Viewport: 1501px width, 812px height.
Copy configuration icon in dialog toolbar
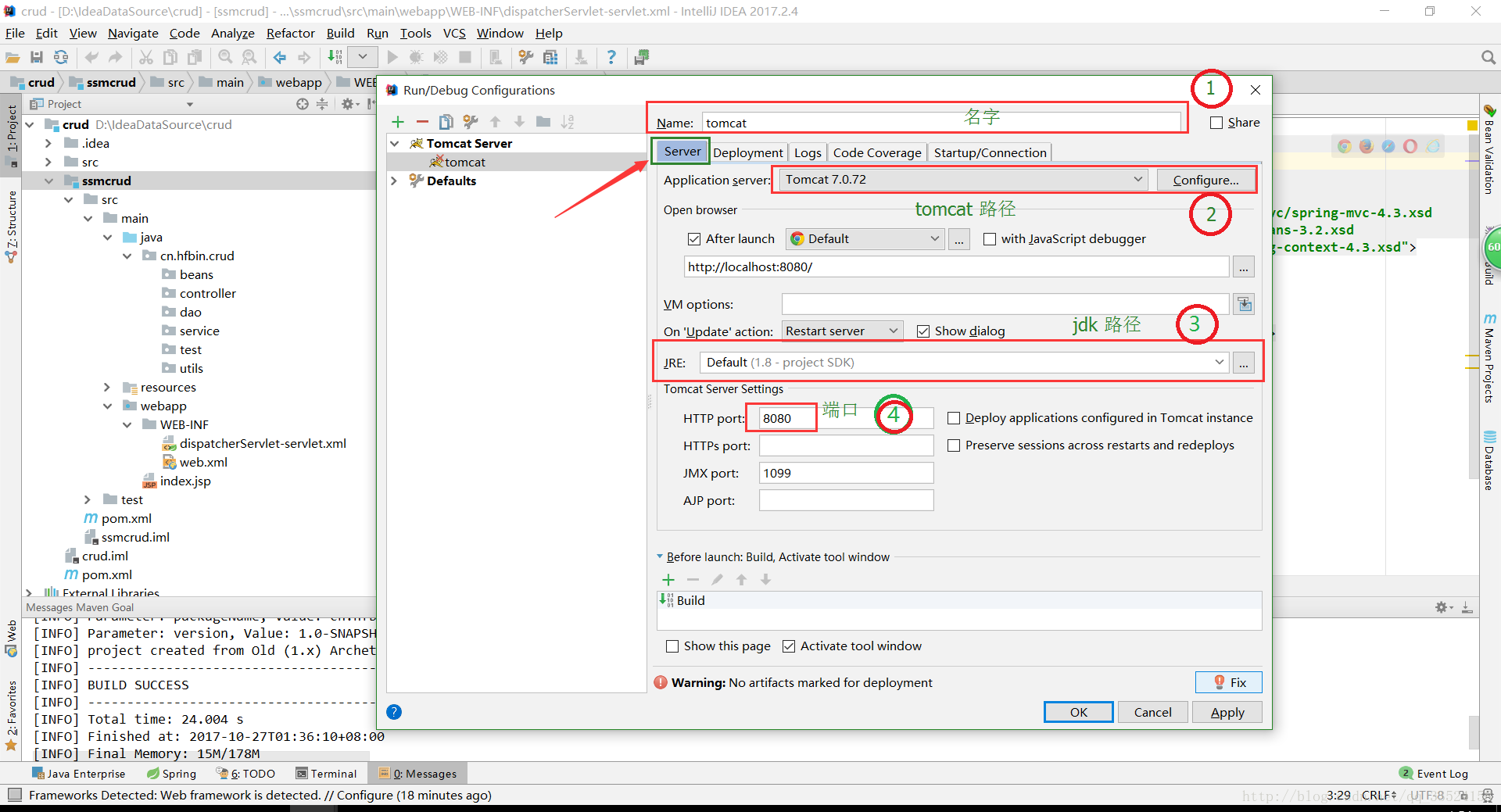(446, 122)
